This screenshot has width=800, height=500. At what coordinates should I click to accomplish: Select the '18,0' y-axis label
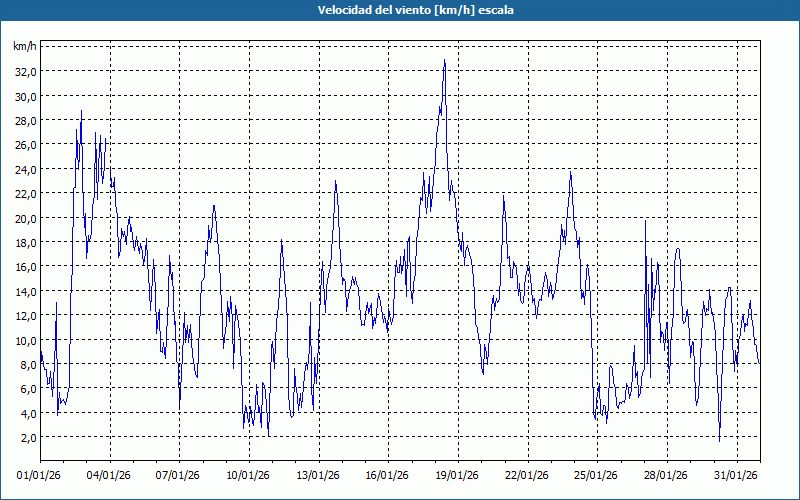click(x=26, y=243)
